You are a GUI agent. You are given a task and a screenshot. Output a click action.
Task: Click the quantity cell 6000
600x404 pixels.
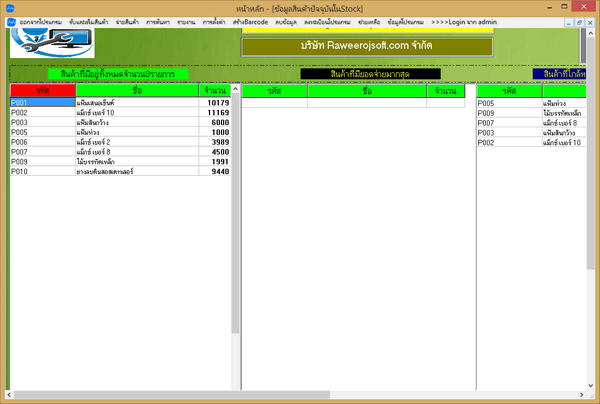click(x=214, y=122)
